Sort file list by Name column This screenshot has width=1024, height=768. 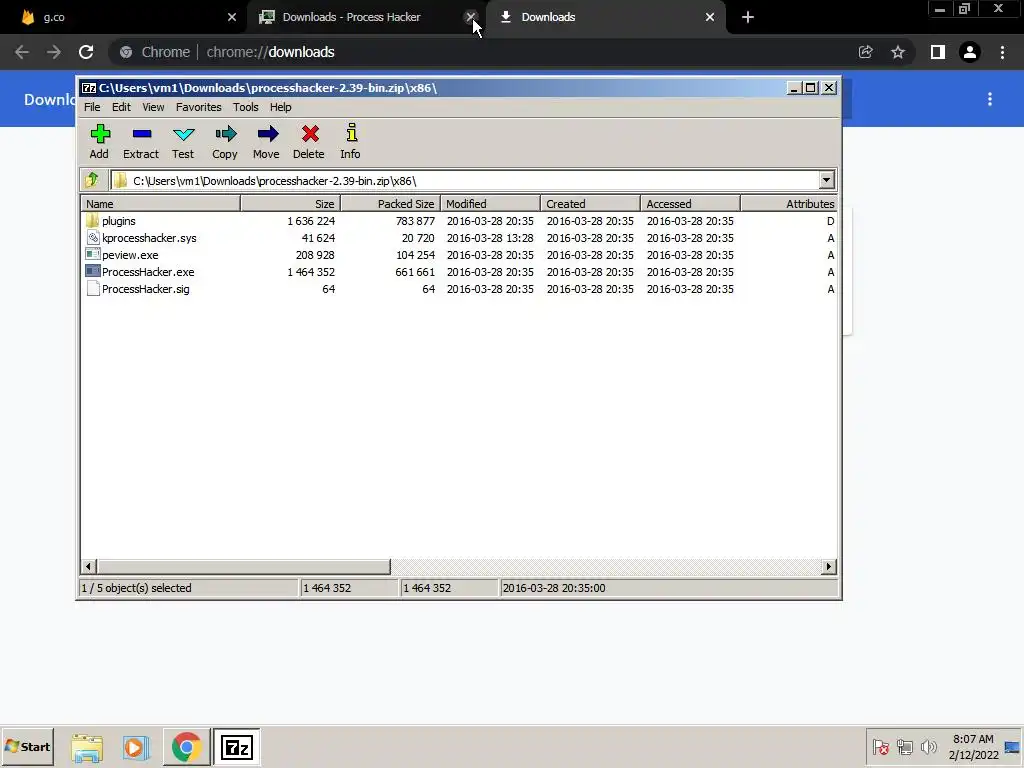click(161, 204)
